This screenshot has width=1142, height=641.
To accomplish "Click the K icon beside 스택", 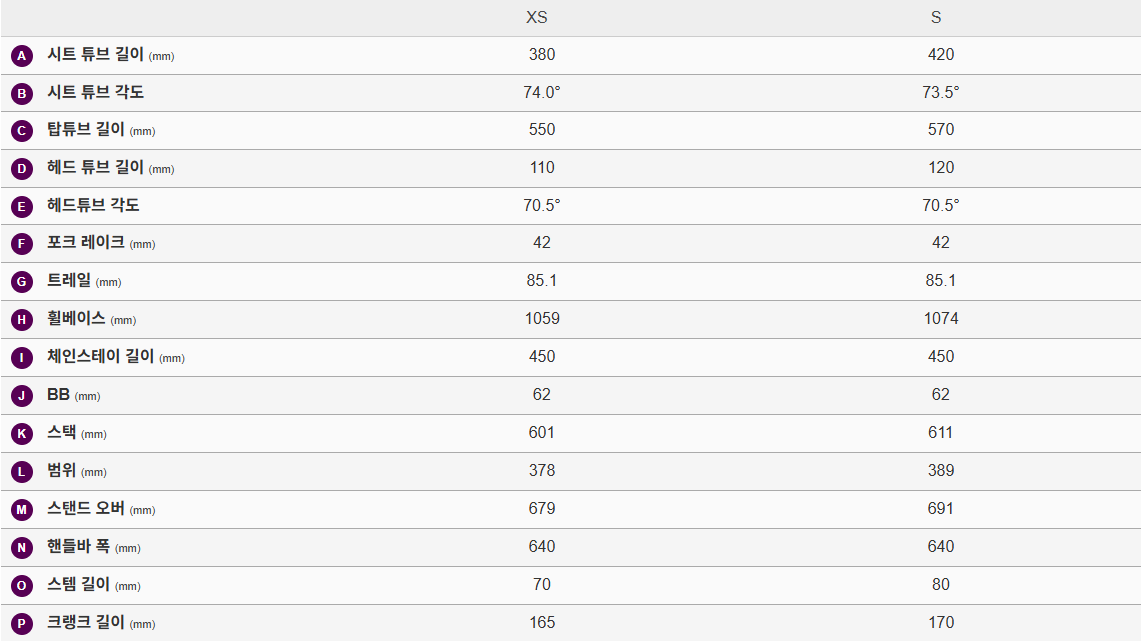I will tap(22, 434).
